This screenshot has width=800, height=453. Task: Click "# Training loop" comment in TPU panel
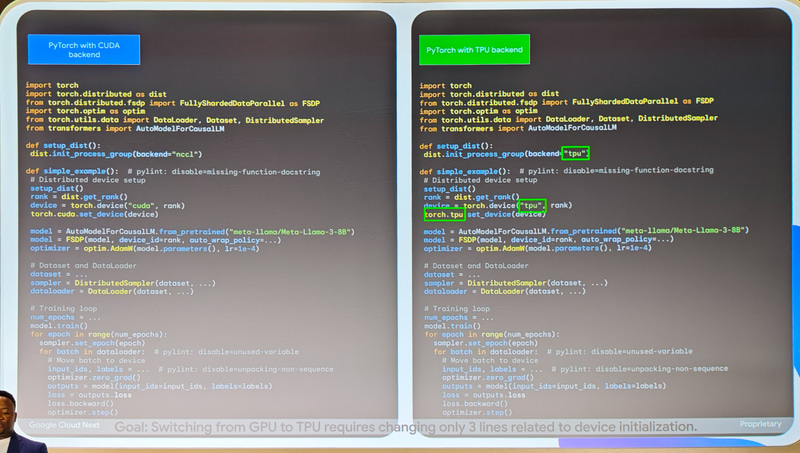pos(457,308)
